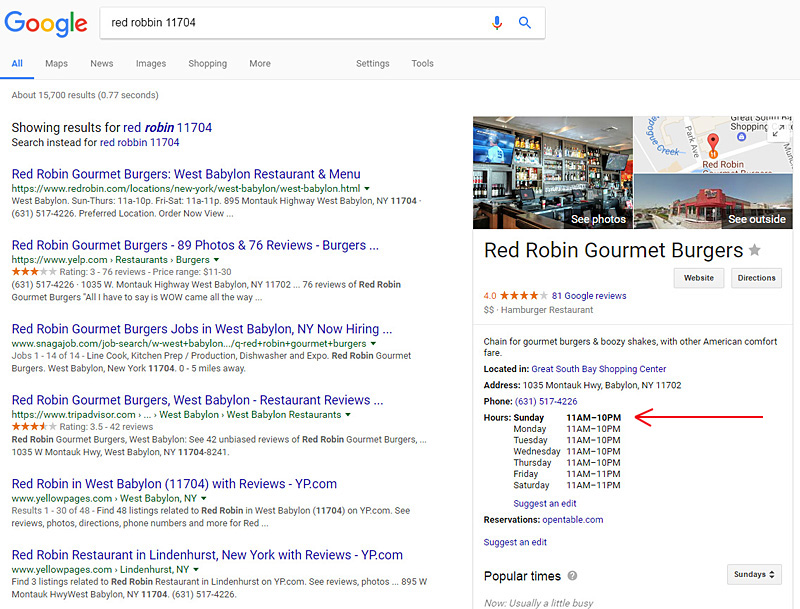Viewport: 800px width, 609px height.
Task: Open the West Babylon Restaurant & Menu result
Action: tap(186, 174)
